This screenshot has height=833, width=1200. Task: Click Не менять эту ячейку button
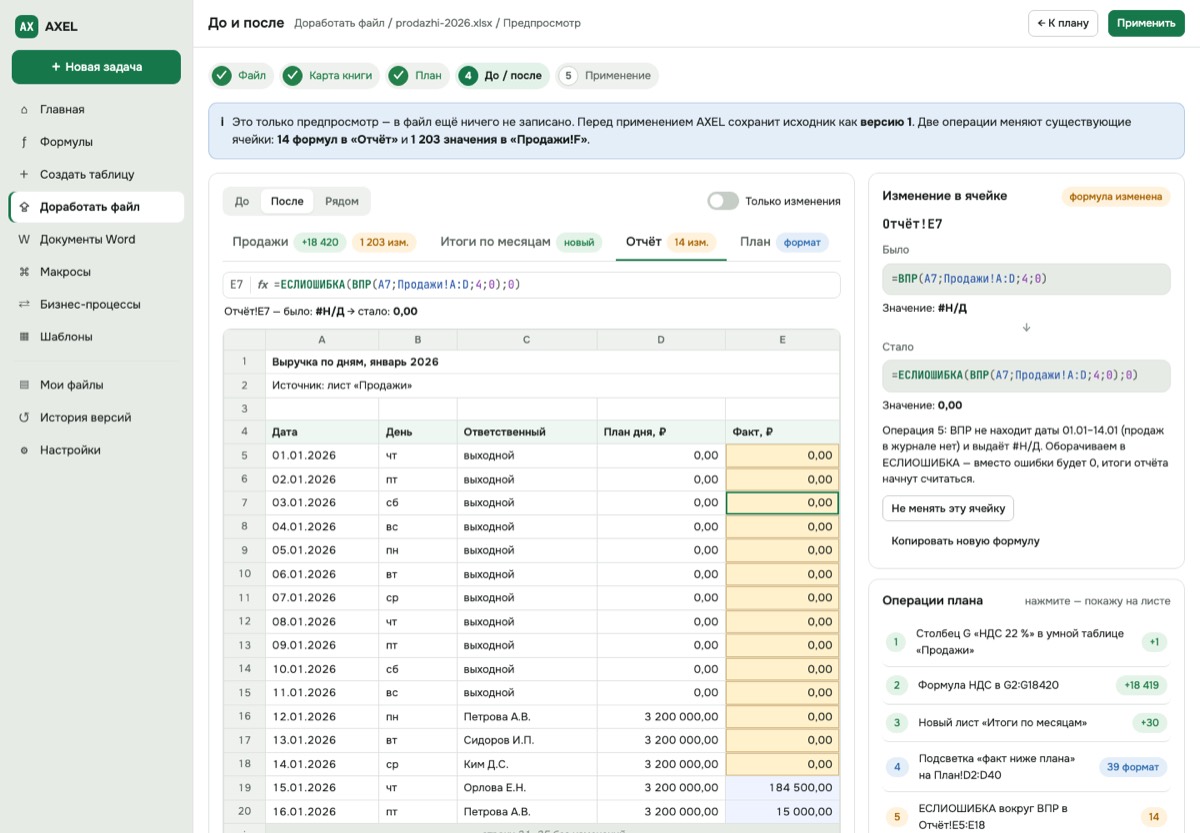(948, 508)
